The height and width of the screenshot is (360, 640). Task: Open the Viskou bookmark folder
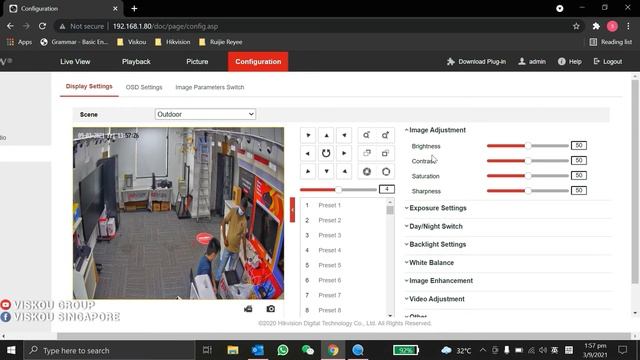pyautogui.click(x=131, y=42)
